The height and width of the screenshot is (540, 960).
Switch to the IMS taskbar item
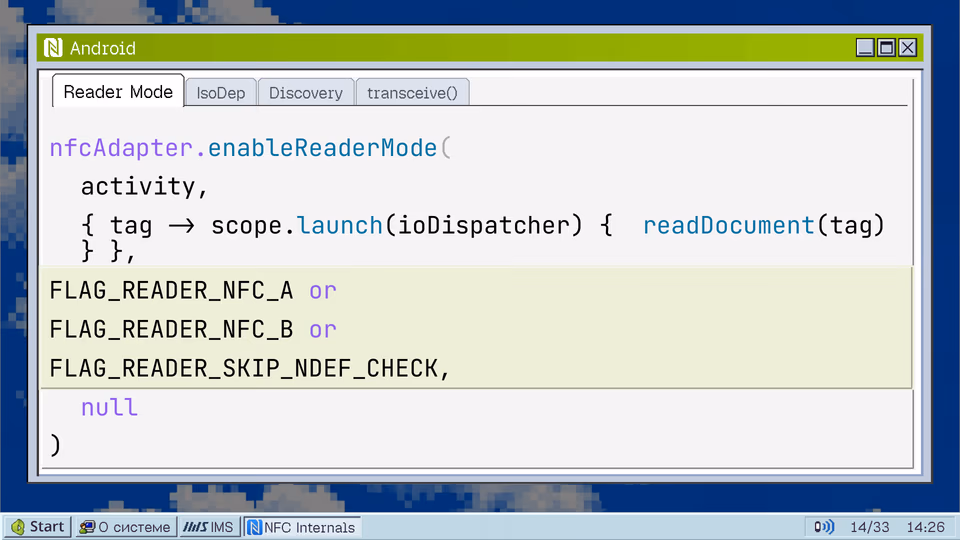tap(209, 527)
